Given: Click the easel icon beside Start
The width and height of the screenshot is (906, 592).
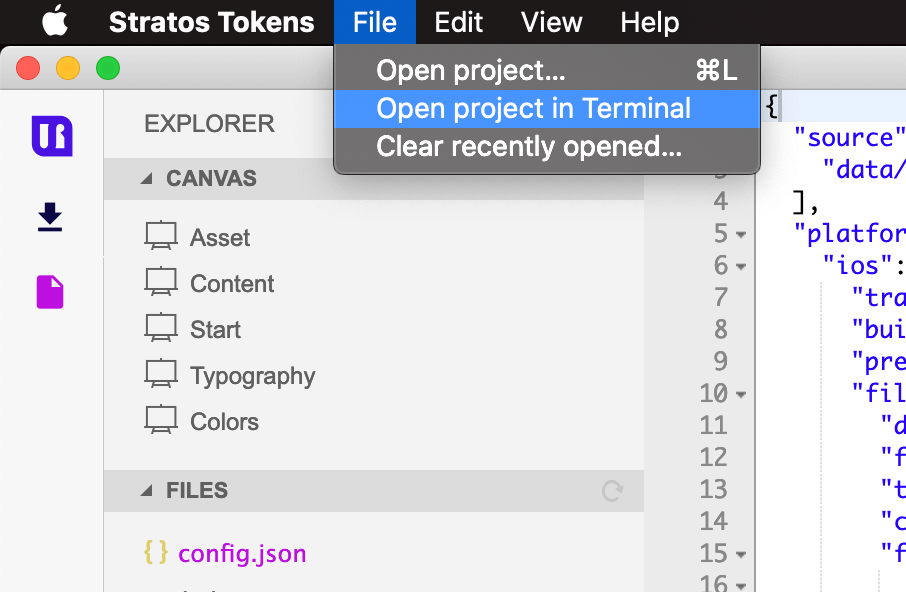Looking at the screenshot, I should [161, 327].
